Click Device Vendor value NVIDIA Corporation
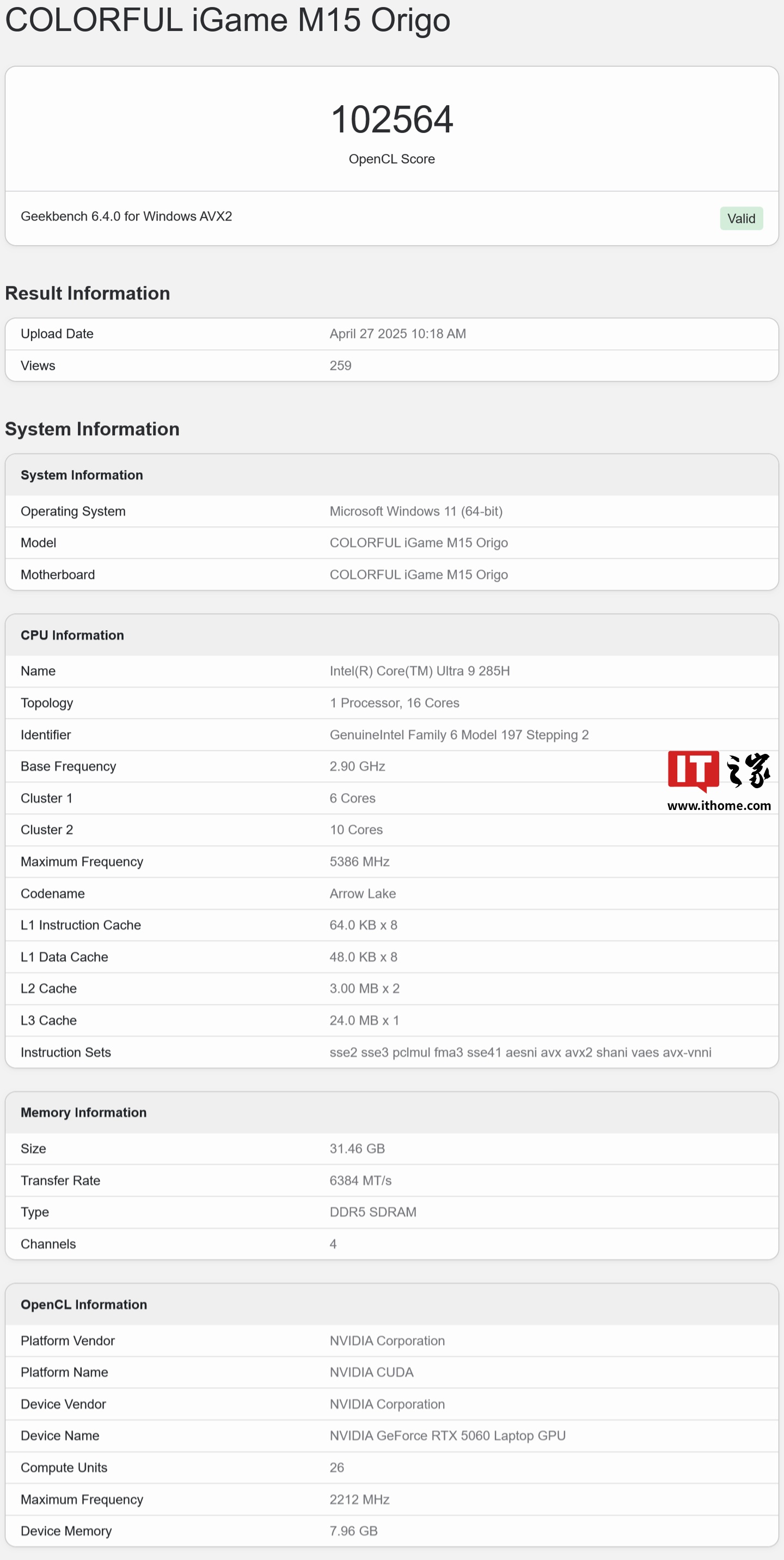 pyautogui.click(x=387, y=1404)
